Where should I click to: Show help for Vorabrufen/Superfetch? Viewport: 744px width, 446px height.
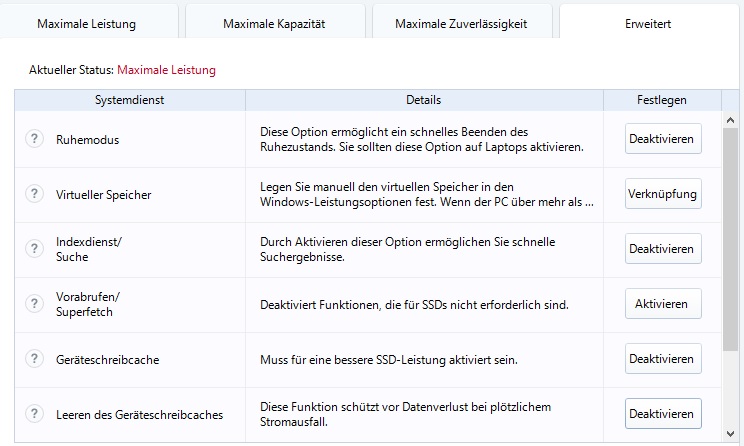coord(34,304)
